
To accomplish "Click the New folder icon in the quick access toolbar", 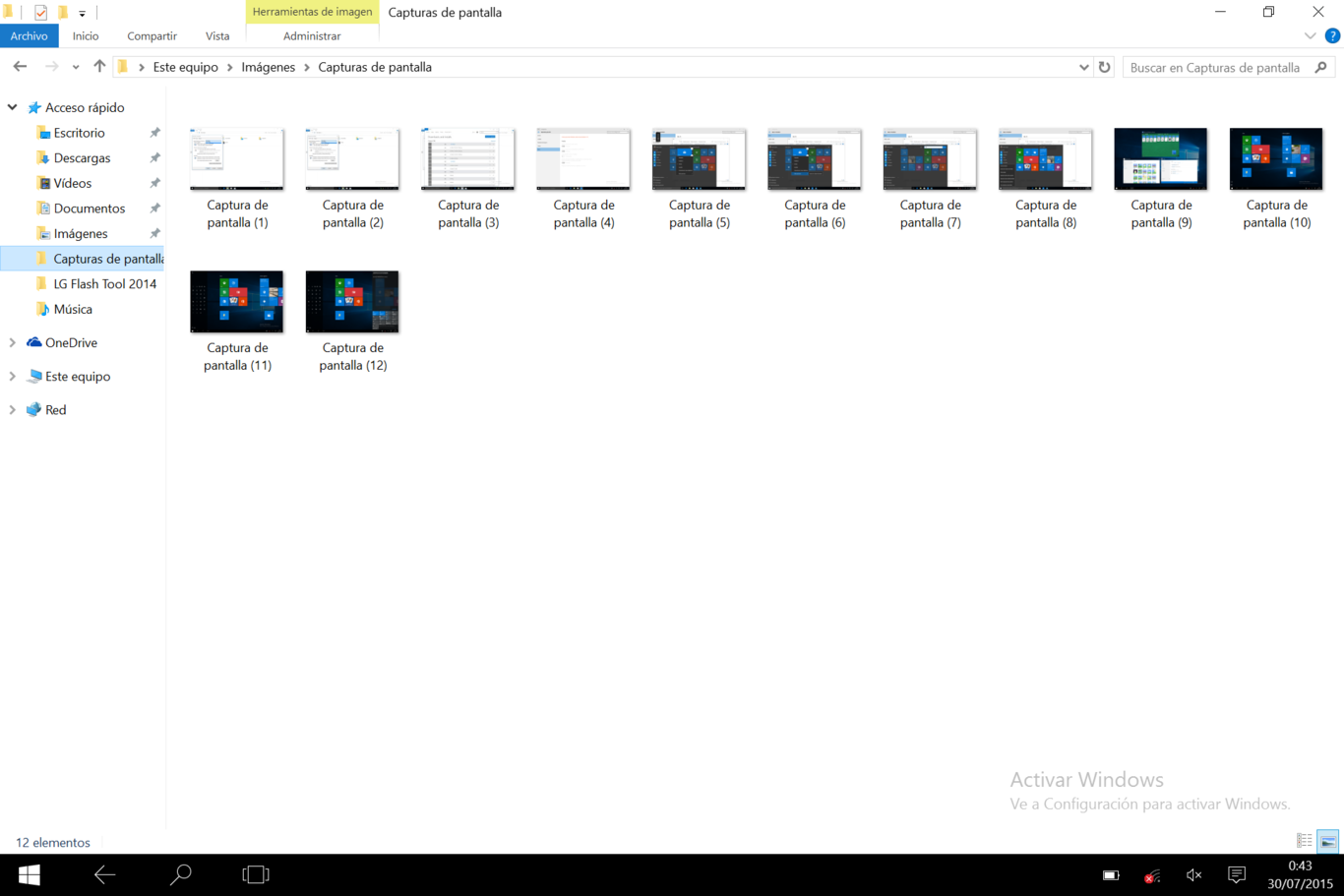I will coord(65,12).
